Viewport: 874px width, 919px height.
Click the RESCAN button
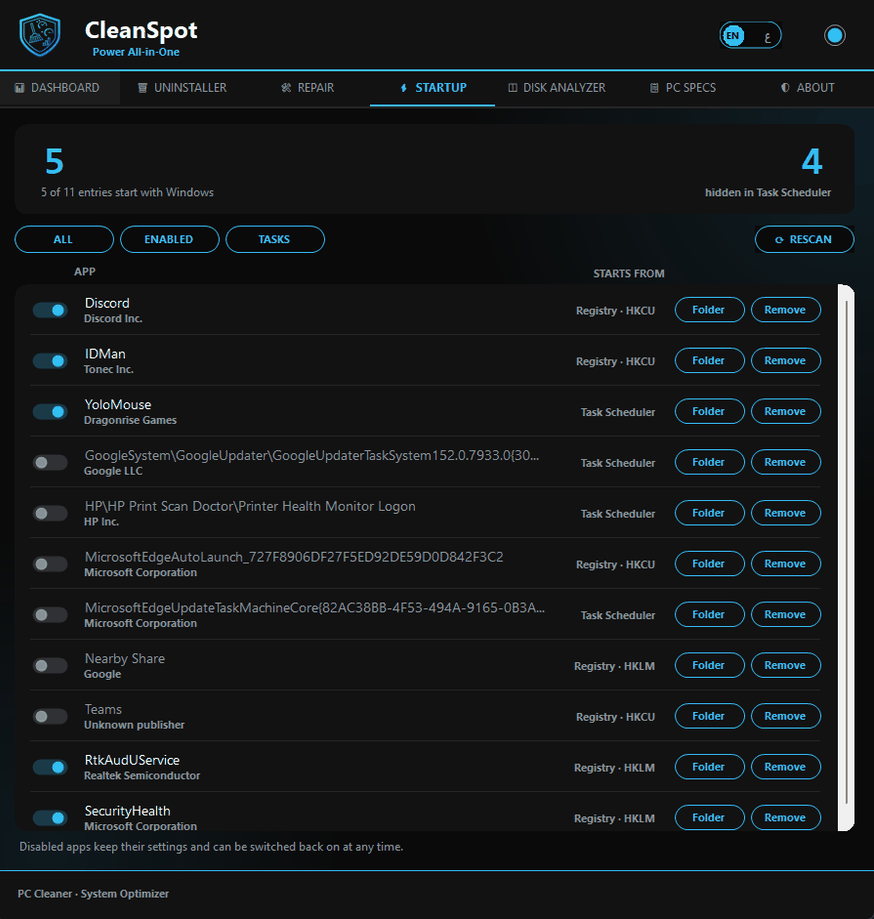point(804,239)
